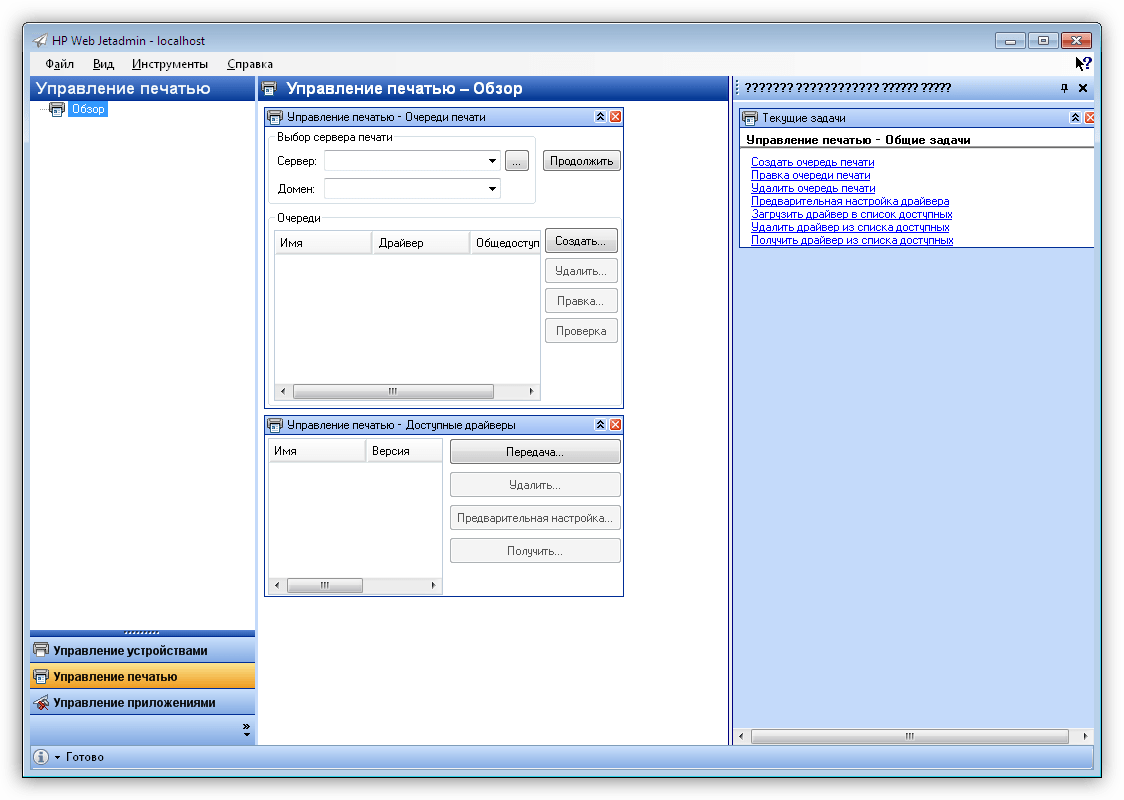Image resolution: width=1124 pixels, height=800 pixels.
Task: Open Удалить драйвер из списка доступных link
Action: click(x=850, y=227)
